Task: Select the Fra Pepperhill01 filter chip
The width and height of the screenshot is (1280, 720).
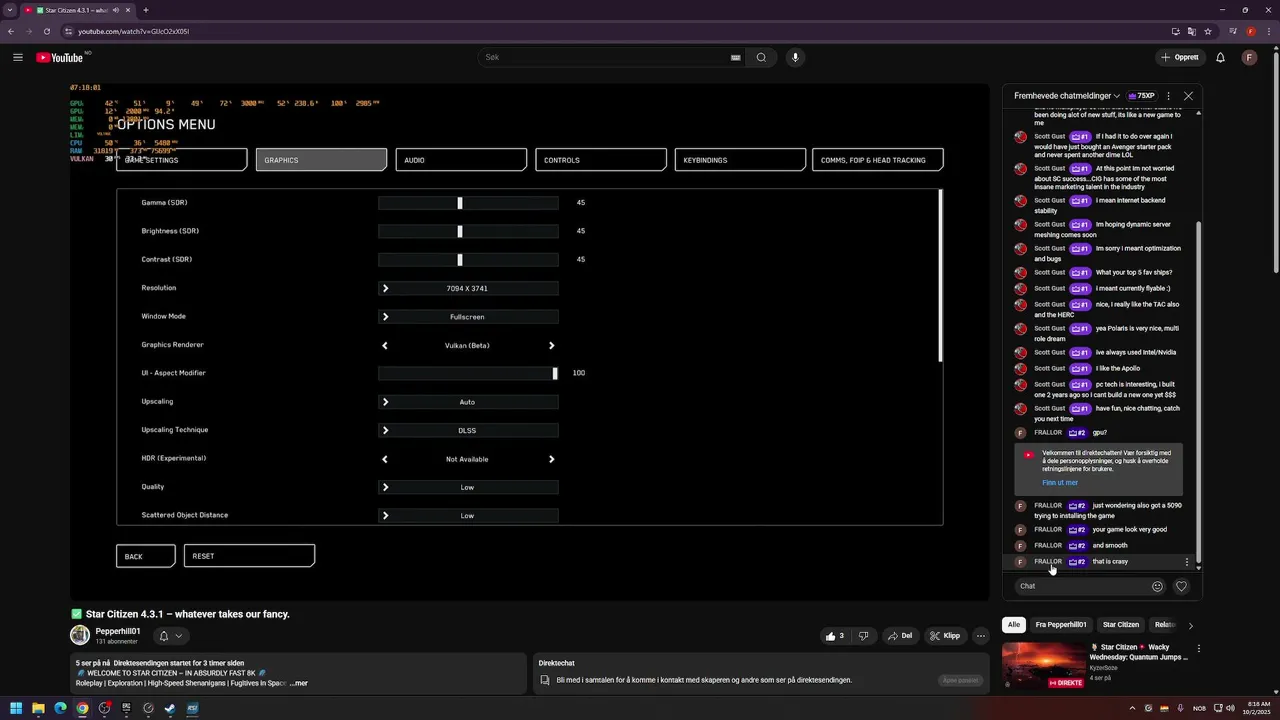Action: (x=1061, y=625)
